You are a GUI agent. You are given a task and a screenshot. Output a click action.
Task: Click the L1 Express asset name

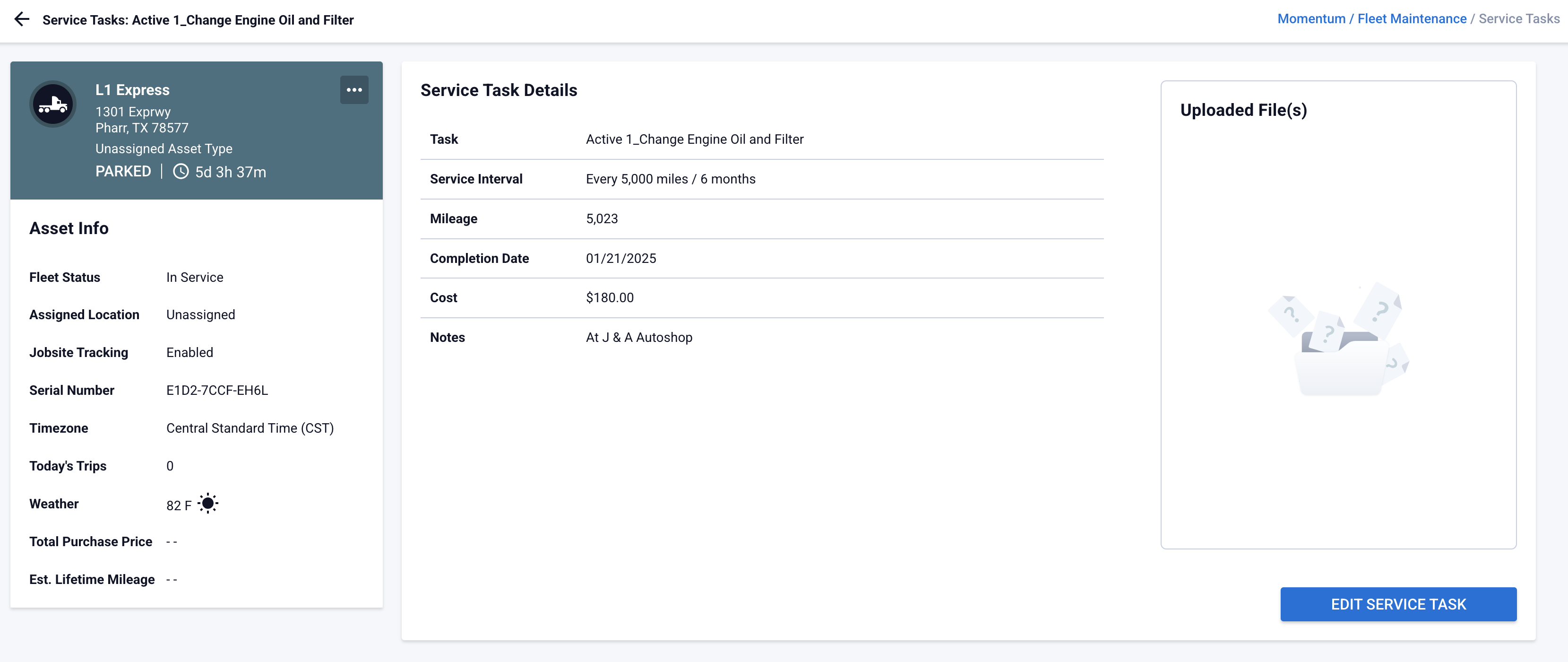[132, 90]
